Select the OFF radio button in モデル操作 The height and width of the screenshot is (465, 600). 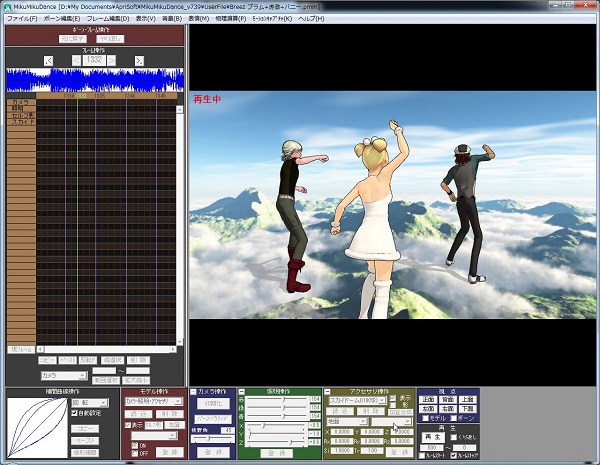134,453
